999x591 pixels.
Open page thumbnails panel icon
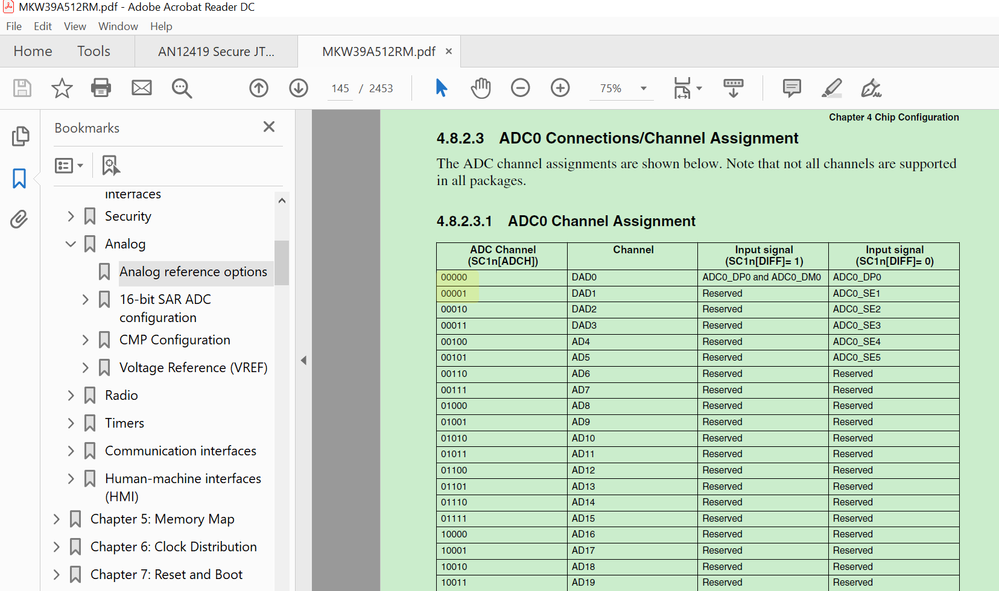tap(20, 136)
